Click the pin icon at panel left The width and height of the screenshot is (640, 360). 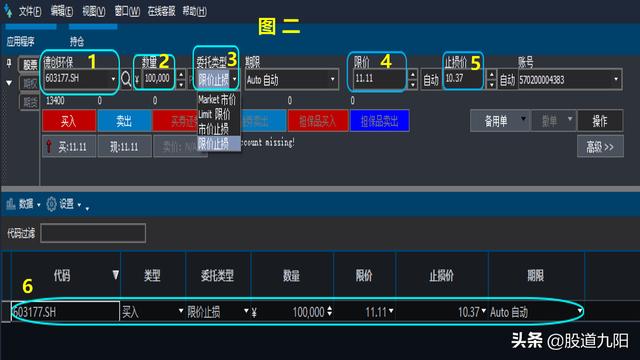pos(9,63)
